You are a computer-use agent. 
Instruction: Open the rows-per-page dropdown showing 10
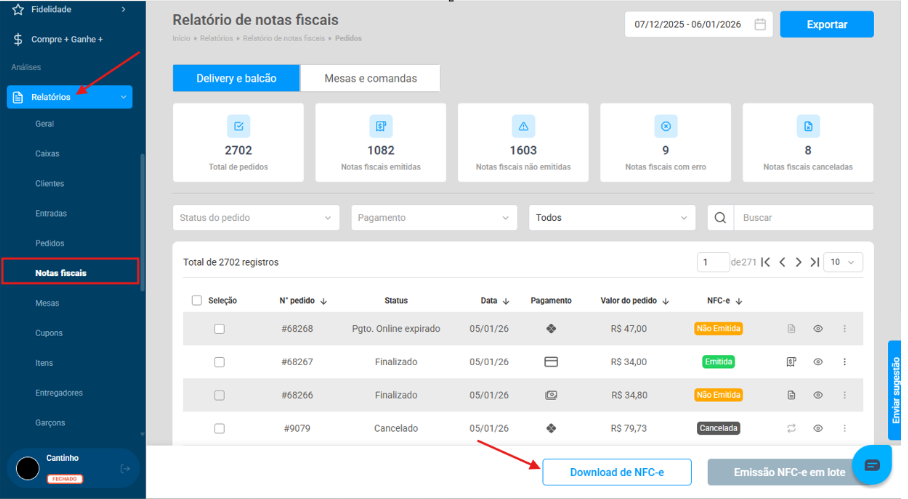click(845, 262)
